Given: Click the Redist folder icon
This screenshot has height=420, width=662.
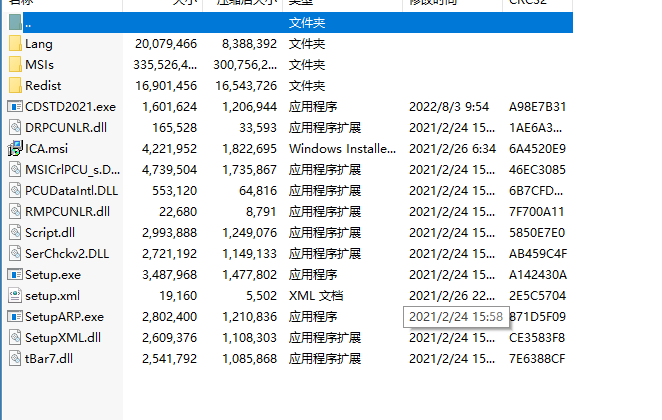Looking at the screenshot, I should [x=15, y=86].
